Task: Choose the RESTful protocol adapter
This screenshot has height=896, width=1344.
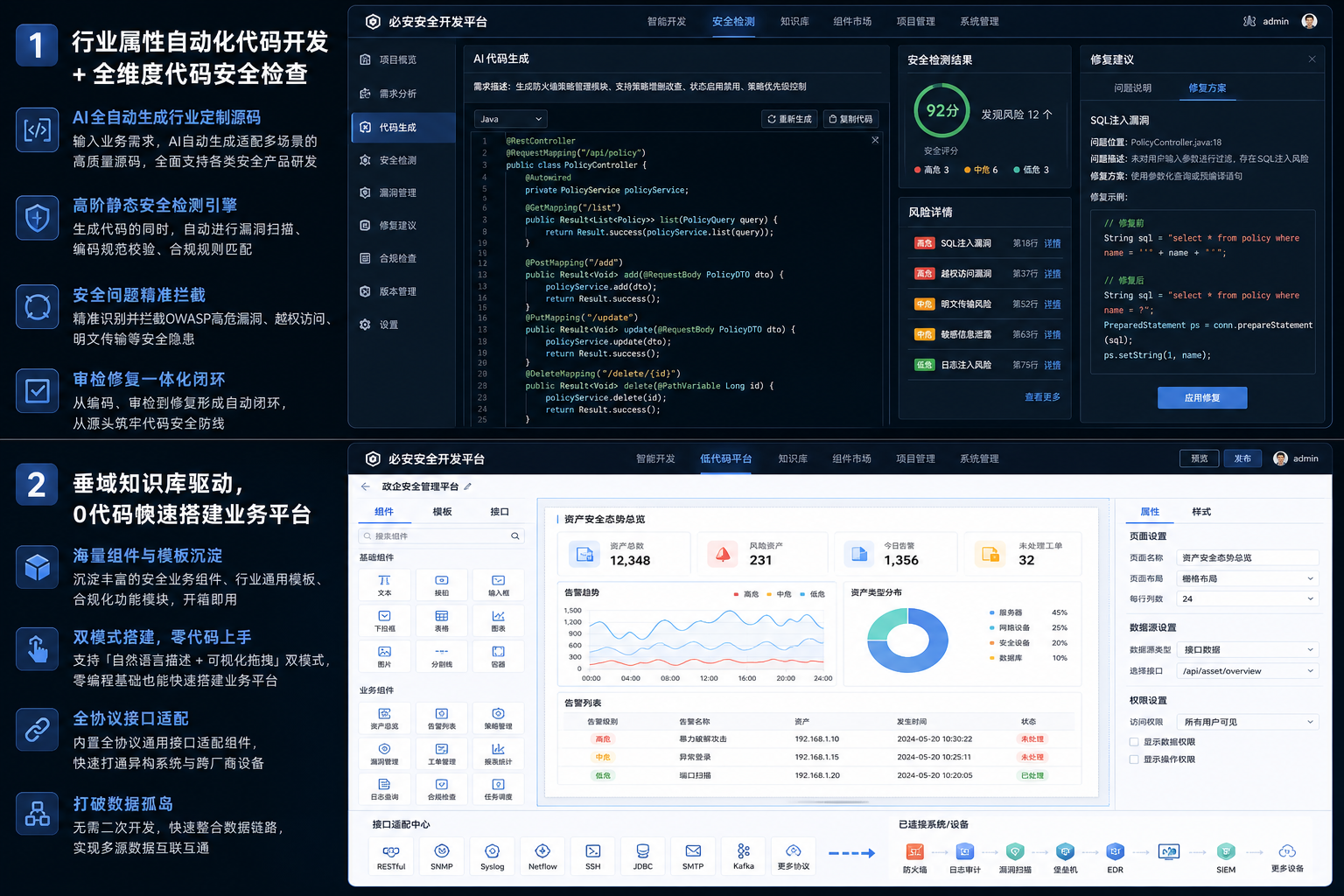Action: [391, 857]
